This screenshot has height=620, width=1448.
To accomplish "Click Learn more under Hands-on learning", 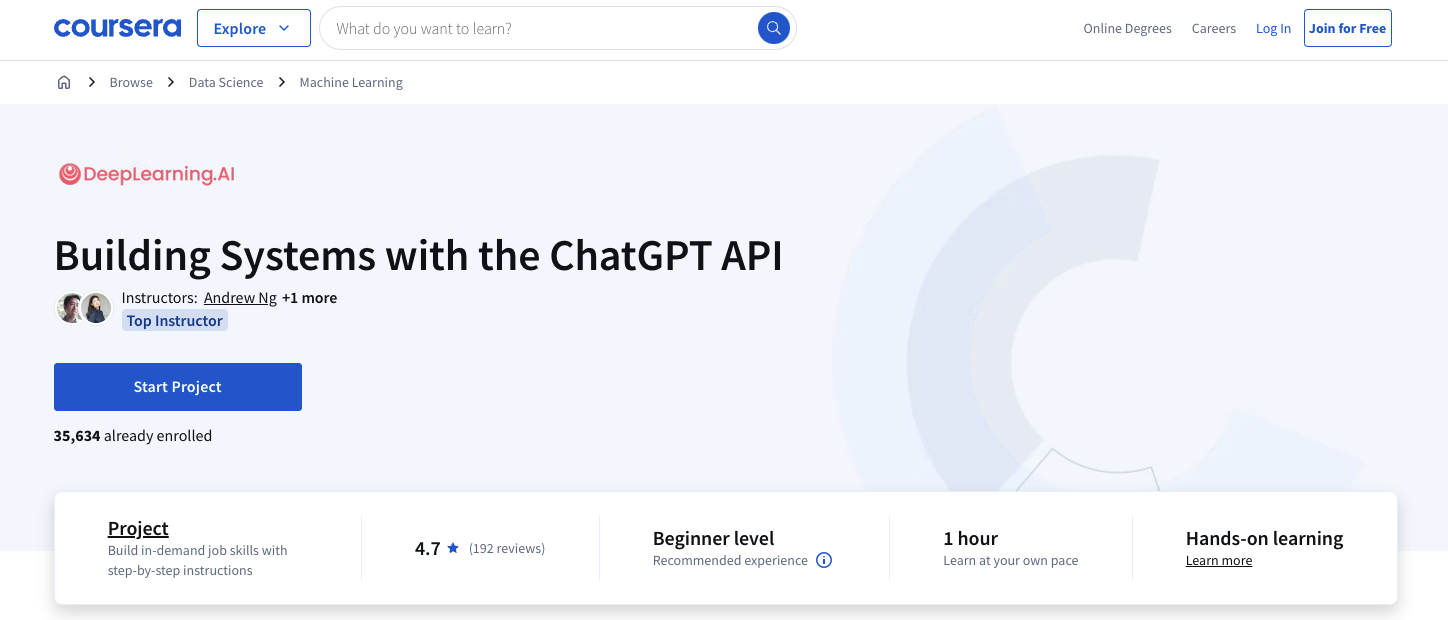I will coord(1218,560).
